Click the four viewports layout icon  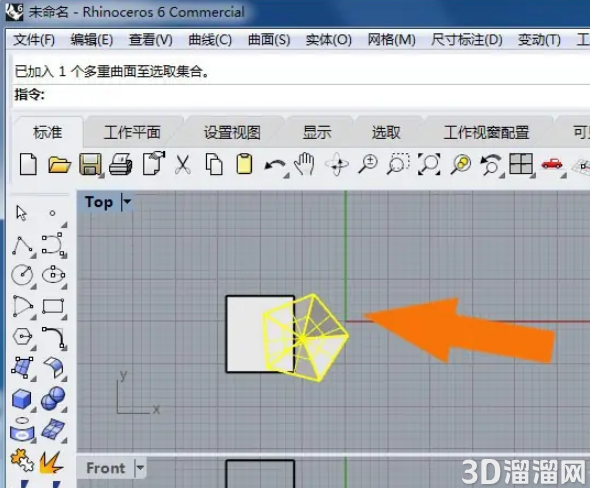click(521, 164)
